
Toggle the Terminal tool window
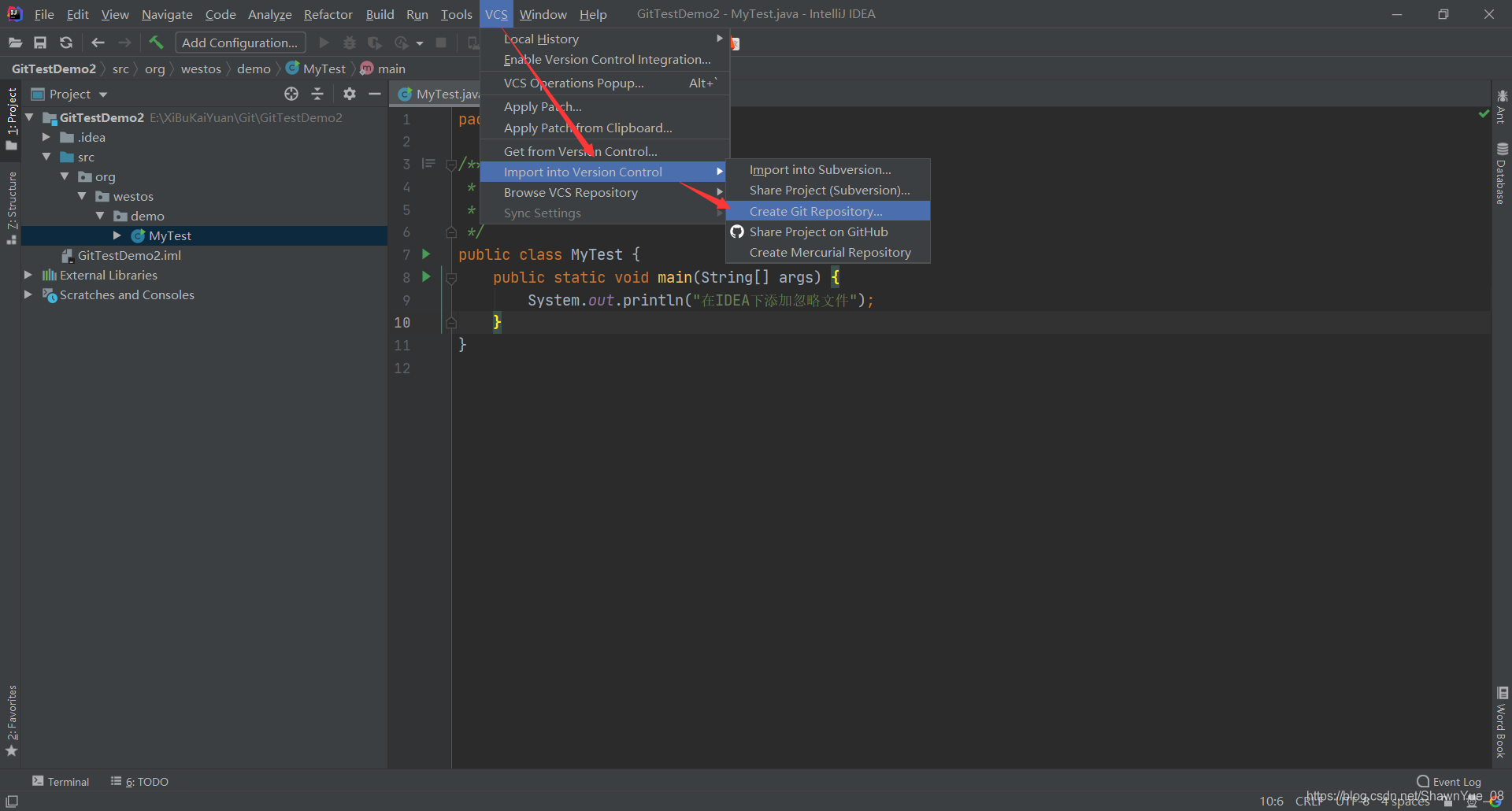click(x=61, y=781)
